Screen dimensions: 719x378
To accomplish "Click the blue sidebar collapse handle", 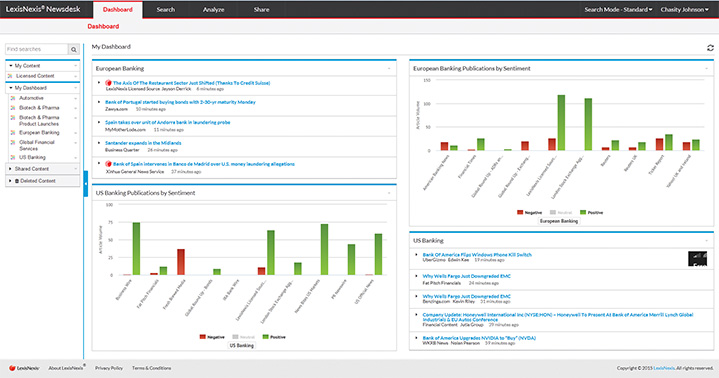I will pos(86,184).
